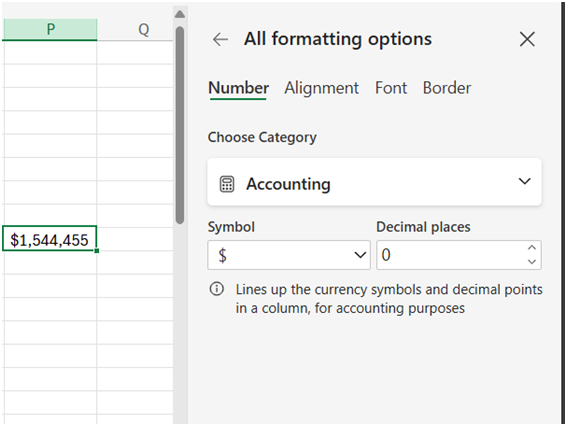Open the Border tab
Image resolution: width=567 pixels, height=426 pixels.
(447, 88)
